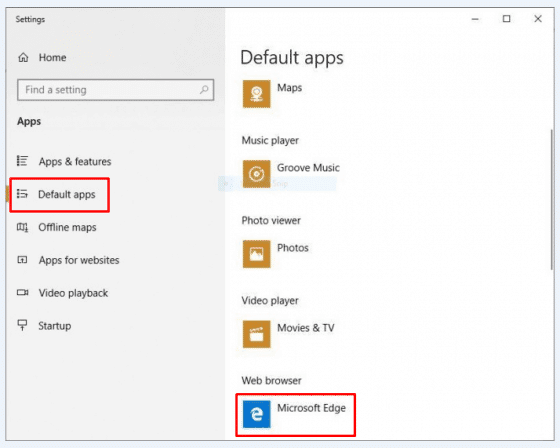The height and width of the screenshot is (448, 560).
Task: Click the Default apps page title
Action: click(292, 58)
